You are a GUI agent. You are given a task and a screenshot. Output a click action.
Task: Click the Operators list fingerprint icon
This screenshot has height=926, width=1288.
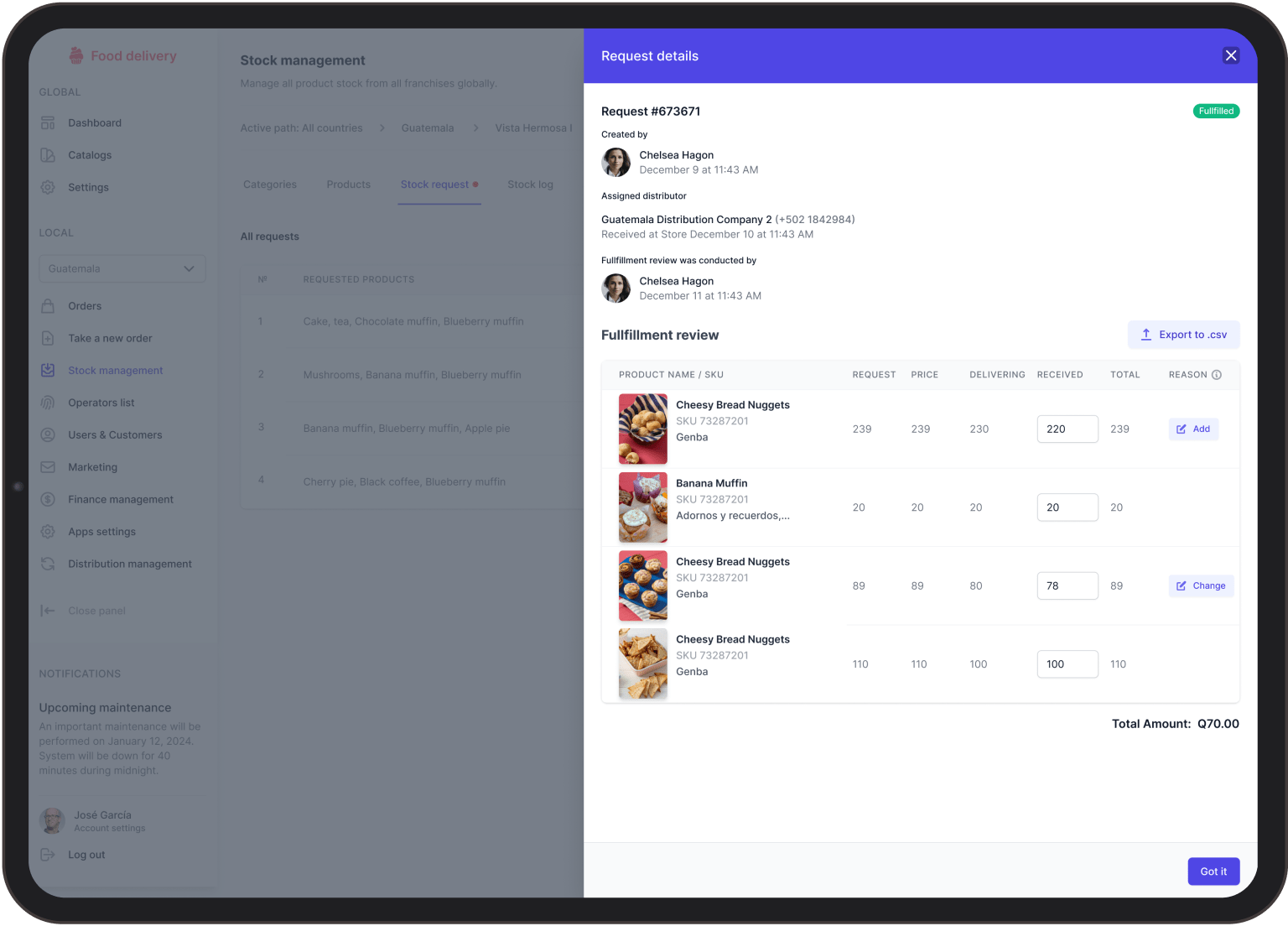48,403
